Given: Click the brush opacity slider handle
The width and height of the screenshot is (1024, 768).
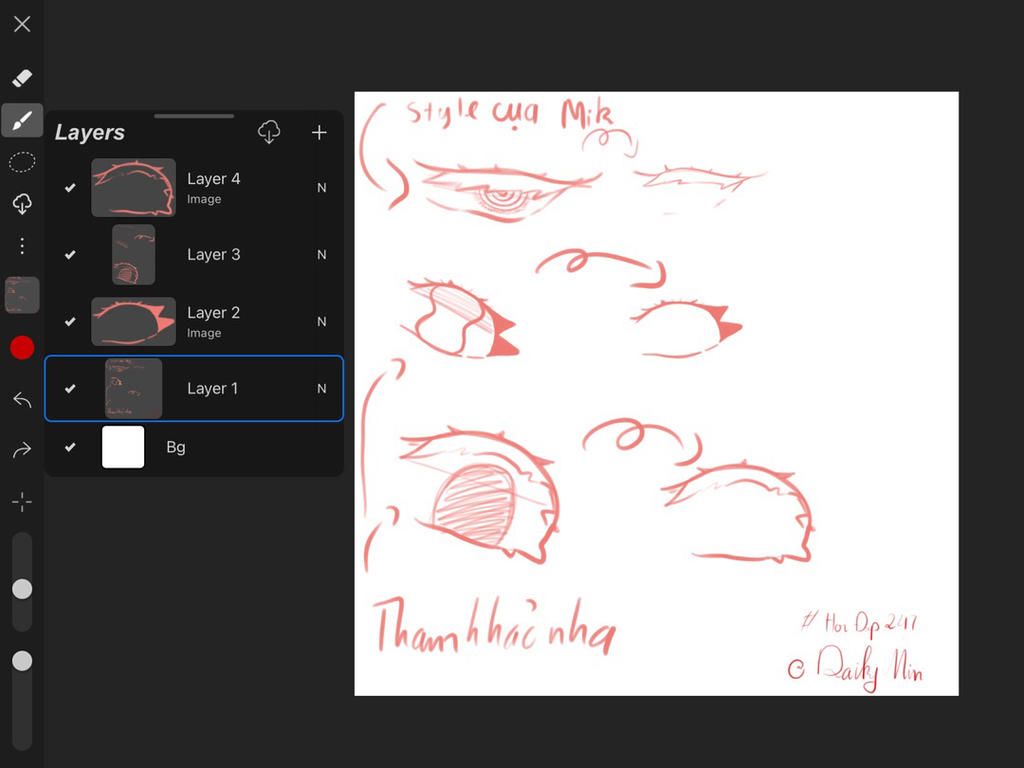Looking at the screenshot, I should 22,660.
